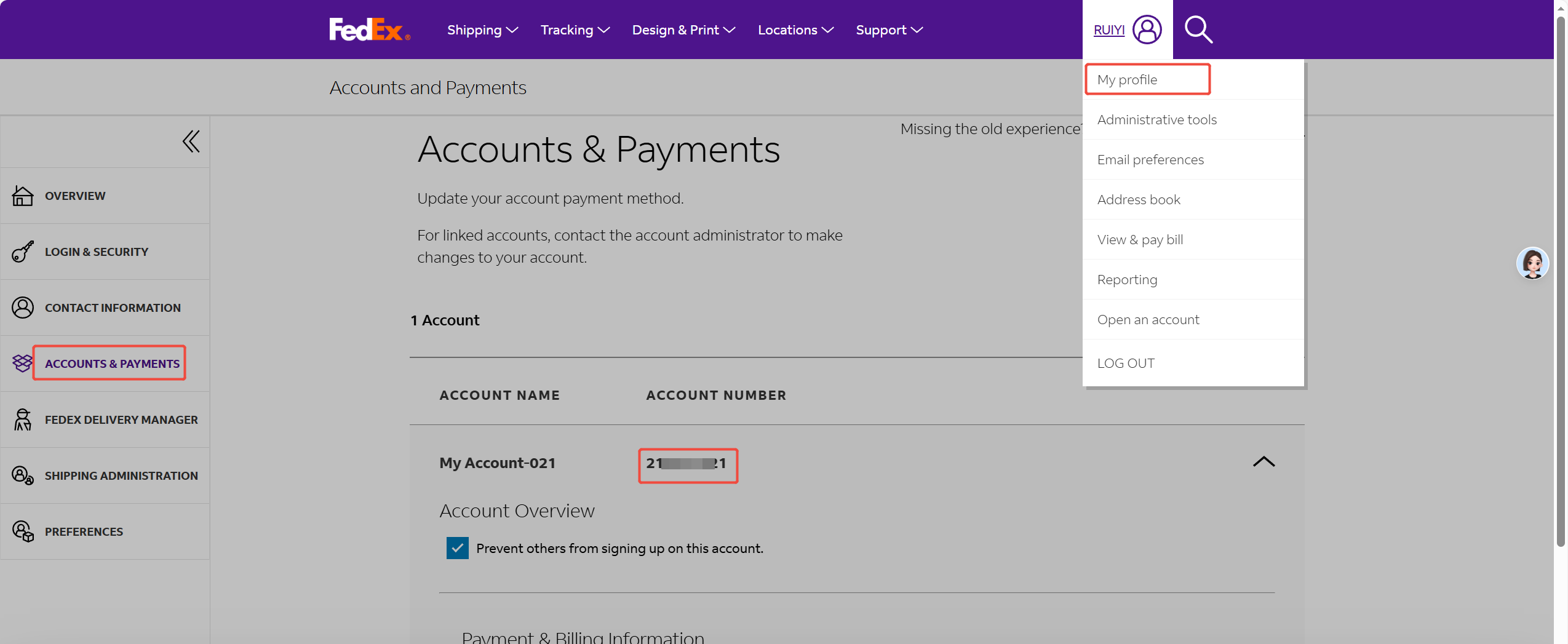Open the virtual assistant chat avatar
Screen dimensions: 1568x644
click(x=1532, y=264)
